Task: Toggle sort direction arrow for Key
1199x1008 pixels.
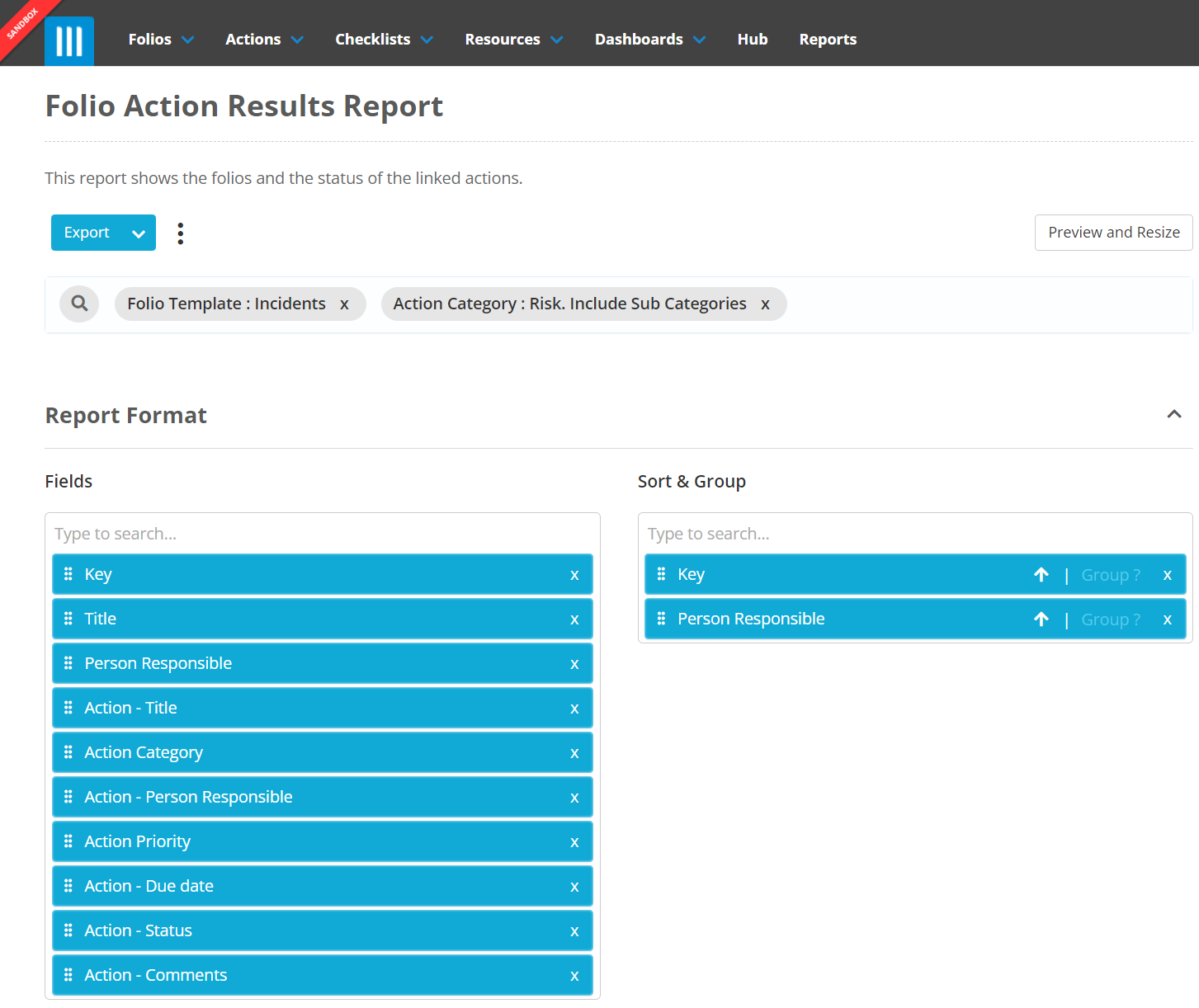Action: coord(1041,575)
